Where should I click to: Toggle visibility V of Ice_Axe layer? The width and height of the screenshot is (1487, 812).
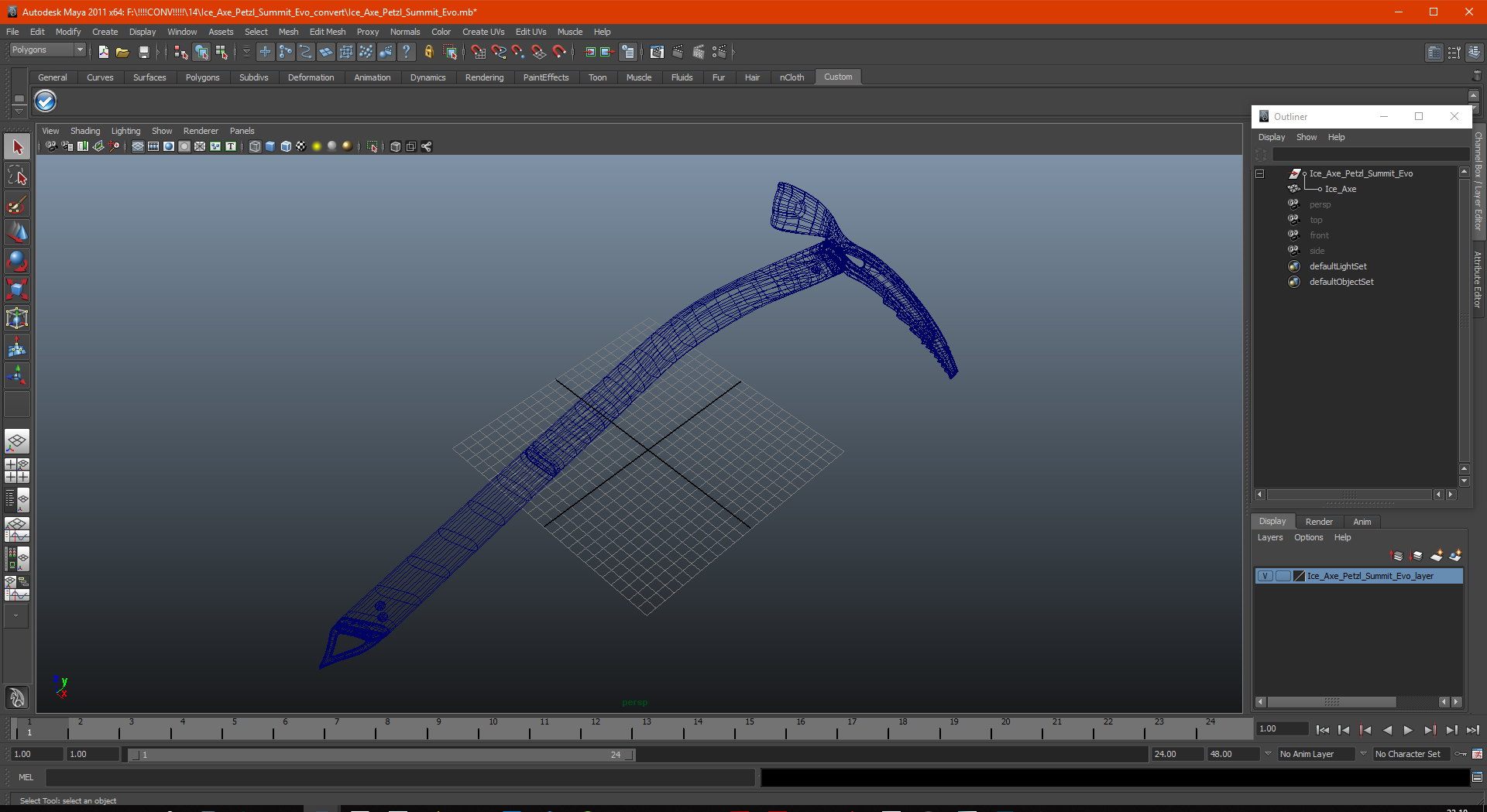(1265, 576)
